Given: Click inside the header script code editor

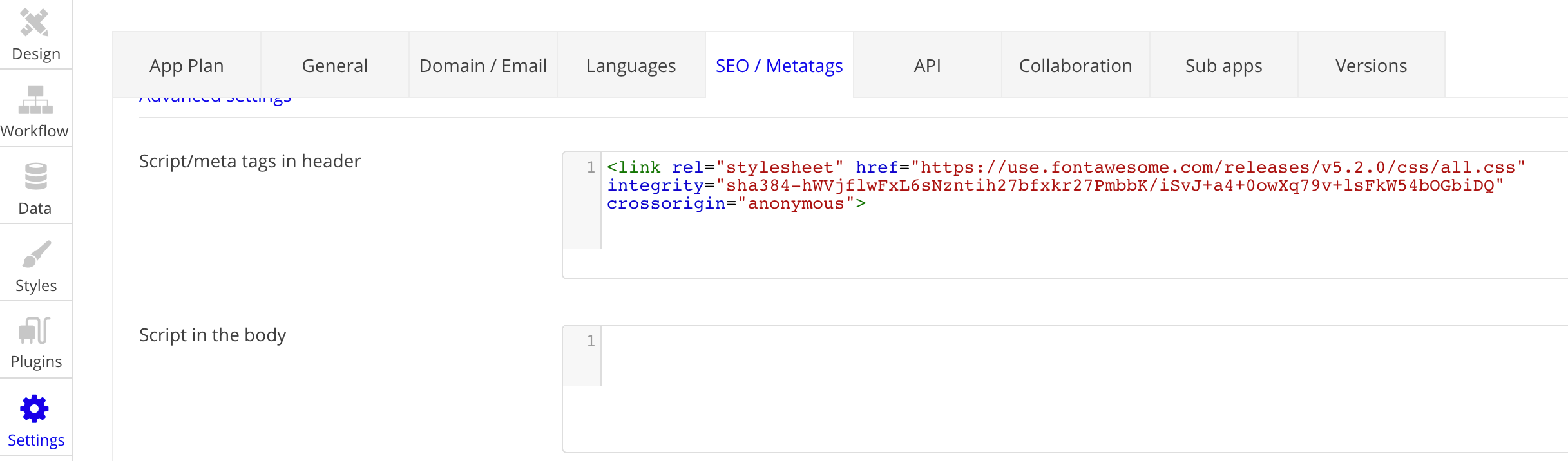Looking at the screenshot, I should click(x=1031, y=238).
